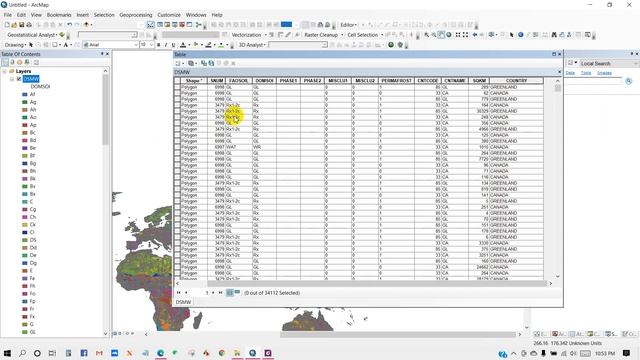This screenshot has height=360, width=640.
Task: Switch TOC to List By Drawing Order
Action: point(5,62)
